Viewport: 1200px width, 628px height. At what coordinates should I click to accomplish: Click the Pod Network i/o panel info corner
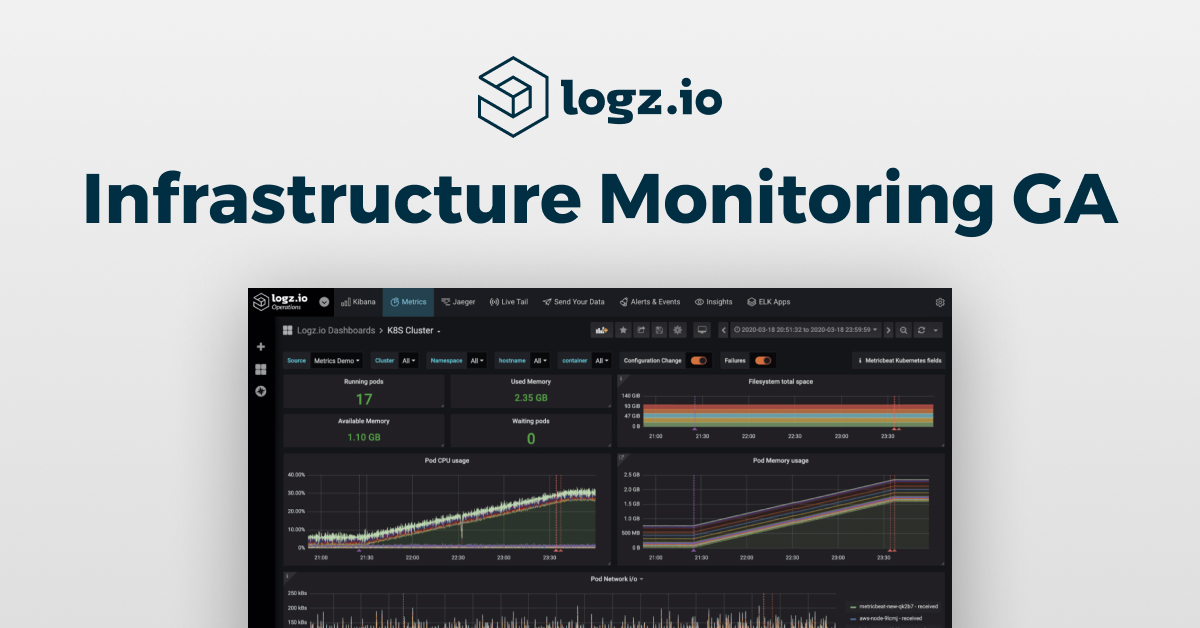(287, 576)
